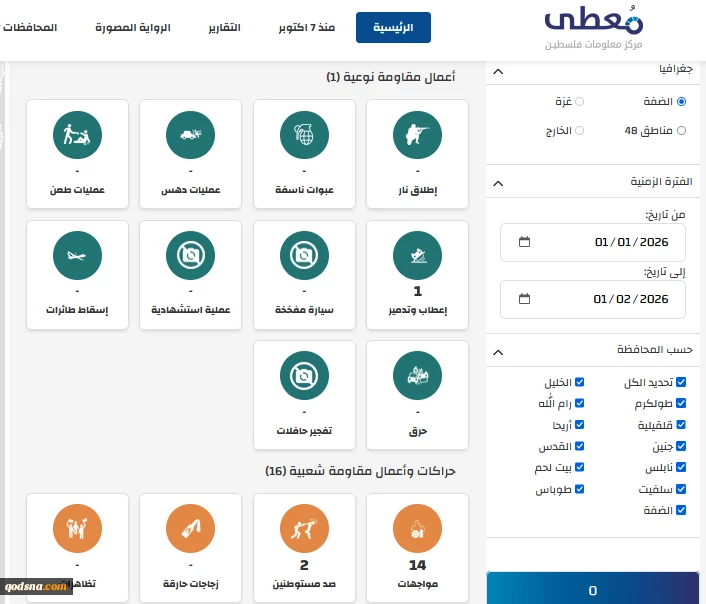Screen dimensions: 706x604
Task: Collapse the by governorate (حسب المحافظة) section
Action: click(x=499, y=350)
